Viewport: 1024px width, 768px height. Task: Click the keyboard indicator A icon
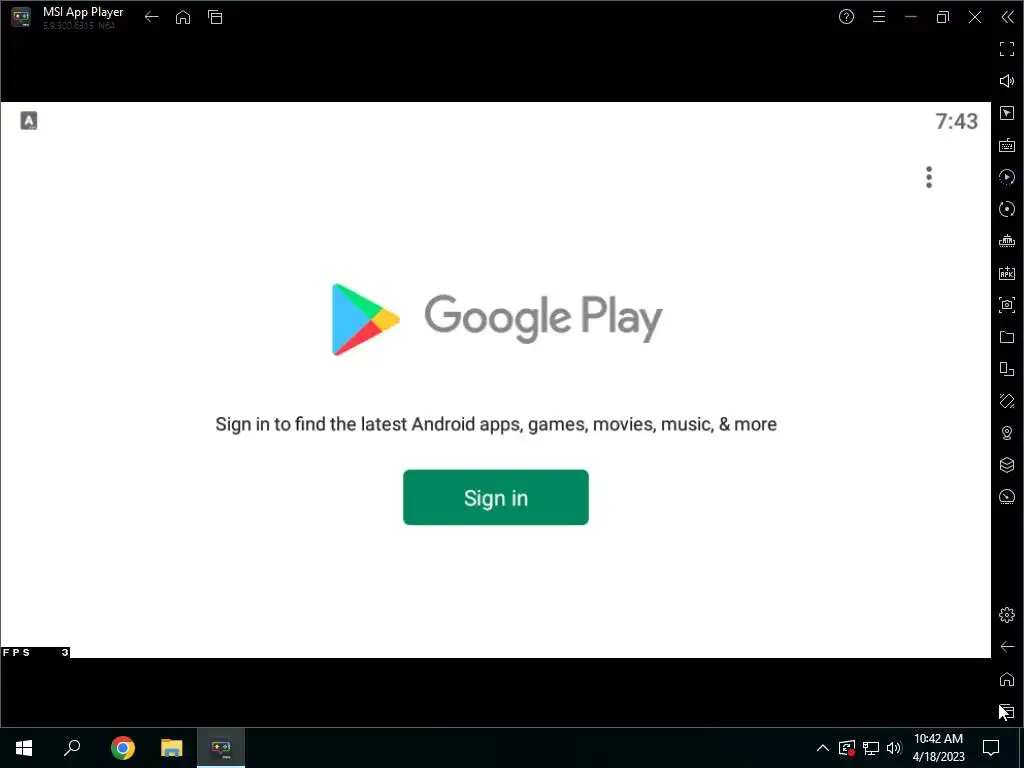point(29,120)
